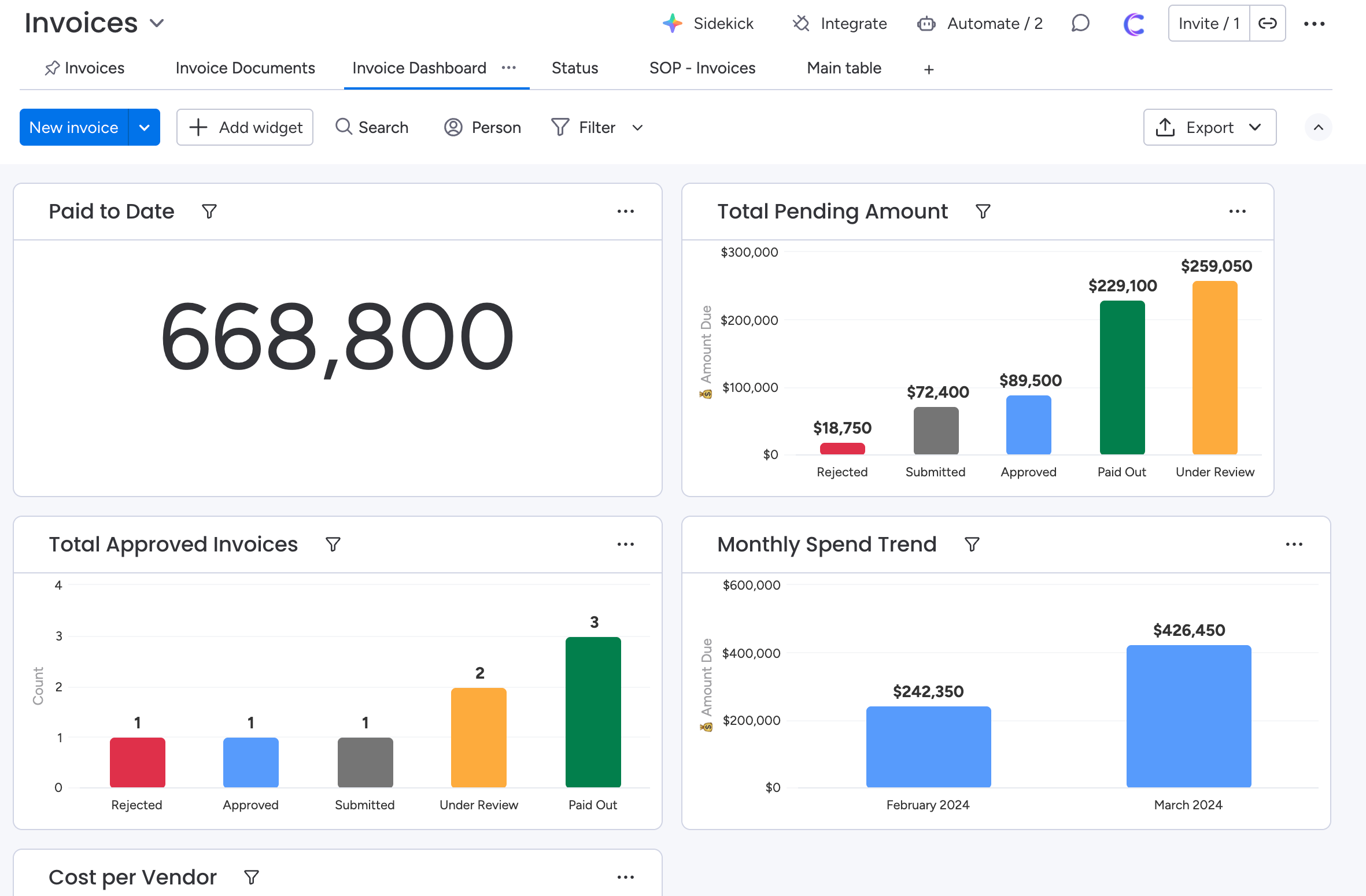Copy board link icon beside Invite

click(1267, 24)
